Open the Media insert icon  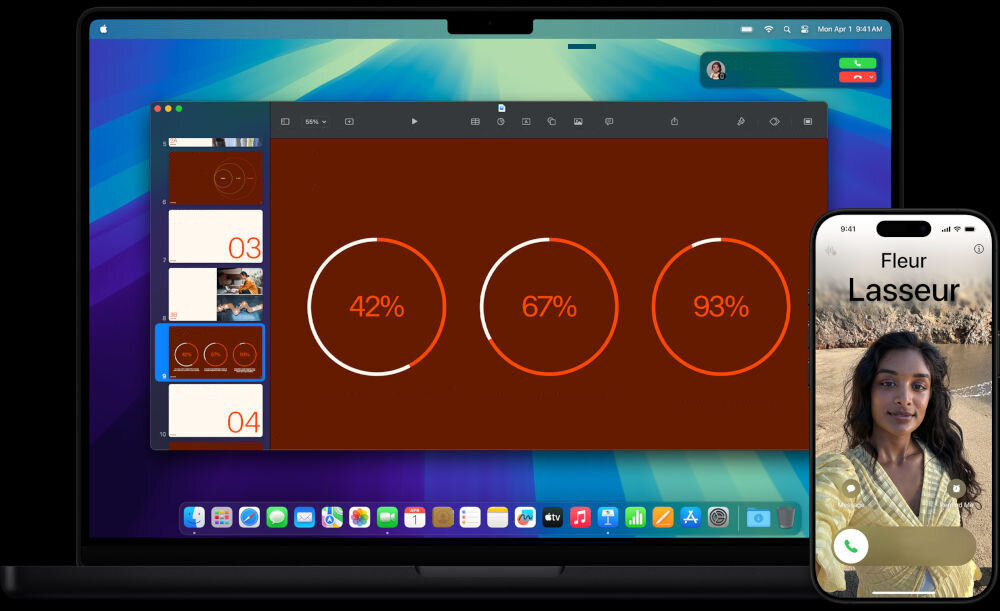(578, 122)
